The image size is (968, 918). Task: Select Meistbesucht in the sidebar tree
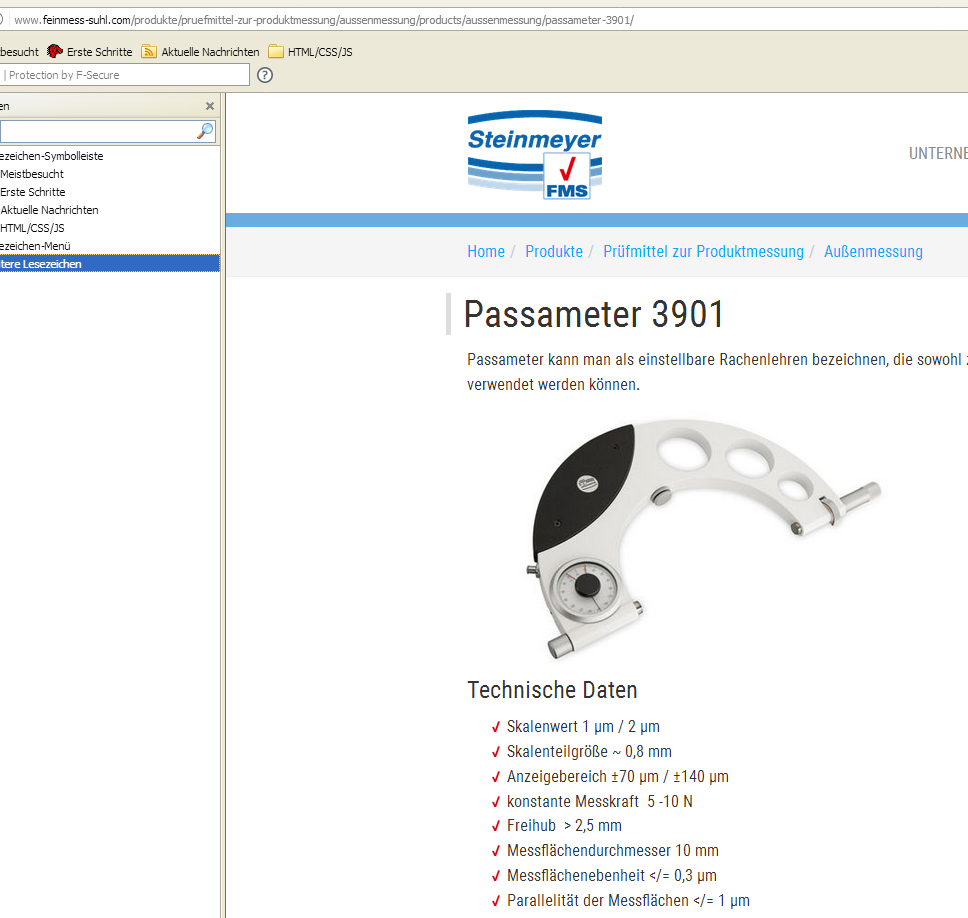click(x=32, y=174)
